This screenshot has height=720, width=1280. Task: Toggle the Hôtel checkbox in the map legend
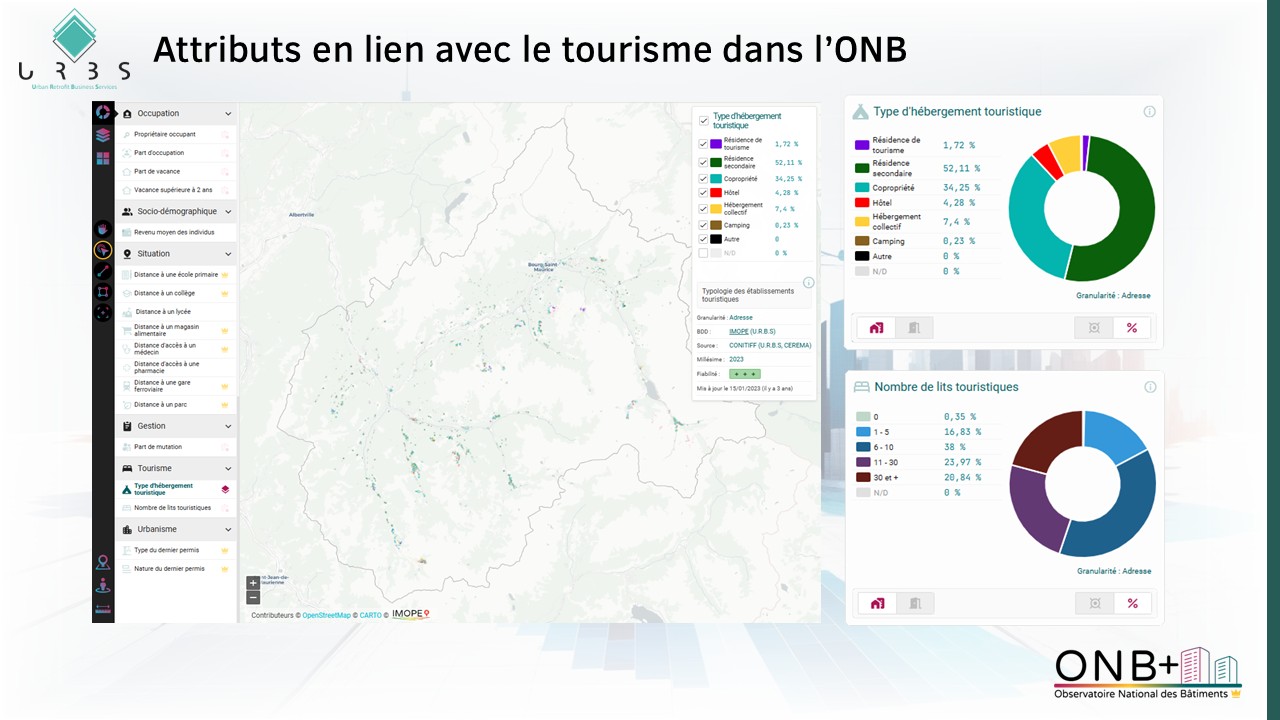pos(703,192)
